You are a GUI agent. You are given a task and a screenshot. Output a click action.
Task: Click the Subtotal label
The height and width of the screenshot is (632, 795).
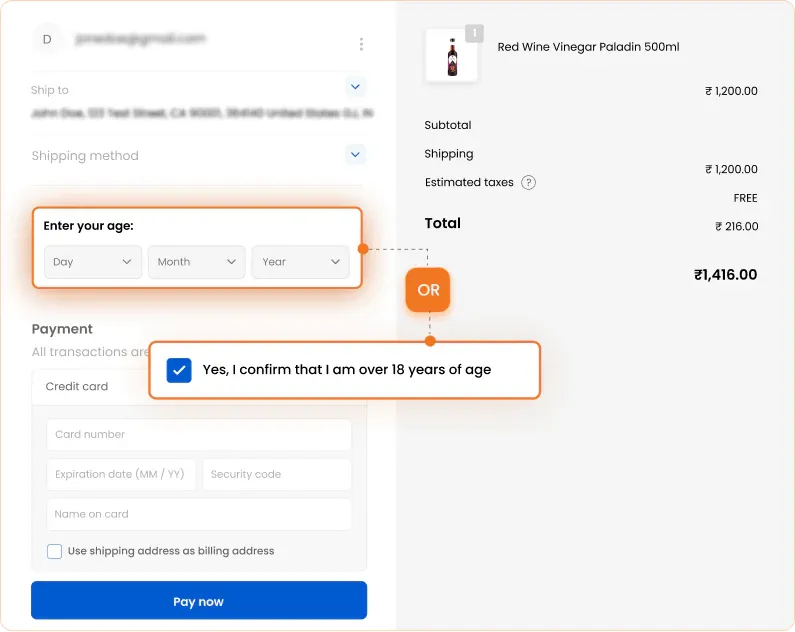[448, 125]
